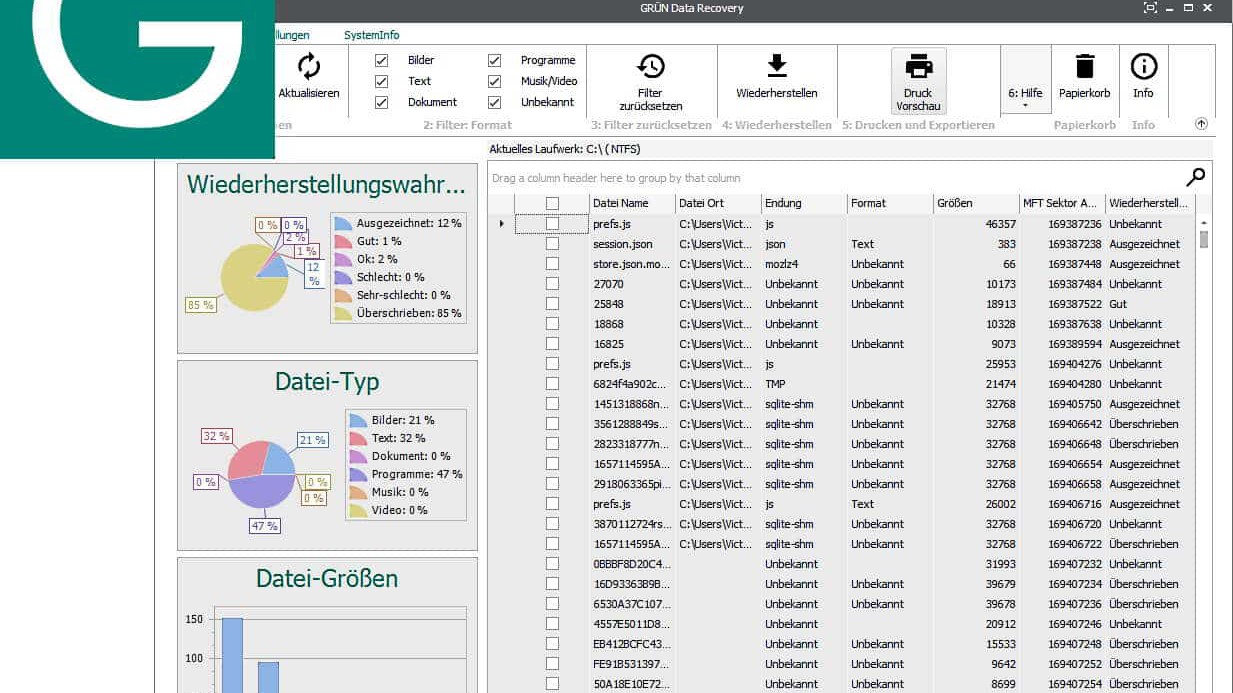Click the scrollbar up arrow of table
The height and width of the screenshot is (693, 1233).
click(x=1203, y=223)
